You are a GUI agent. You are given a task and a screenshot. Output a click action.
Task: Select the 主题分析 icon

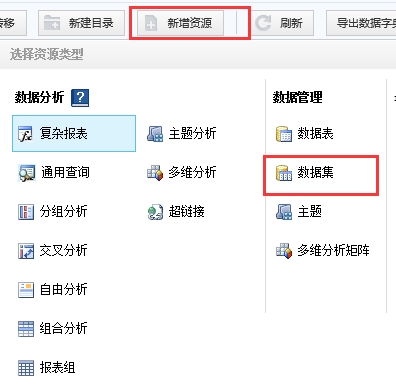[155, 134]
